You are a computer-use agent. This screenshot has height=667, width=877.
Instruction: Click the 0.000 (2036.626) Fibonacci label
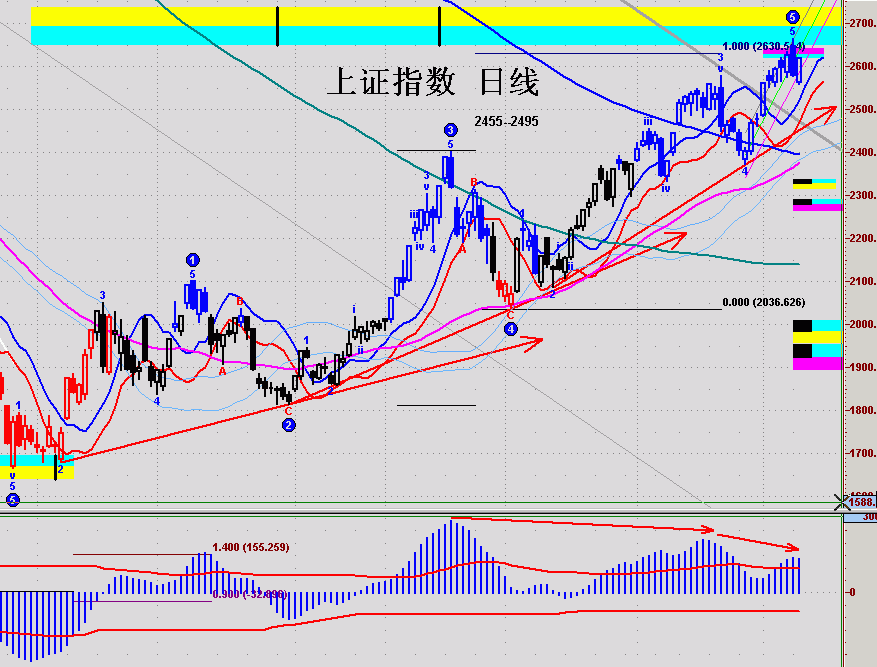tap(763, 301)
